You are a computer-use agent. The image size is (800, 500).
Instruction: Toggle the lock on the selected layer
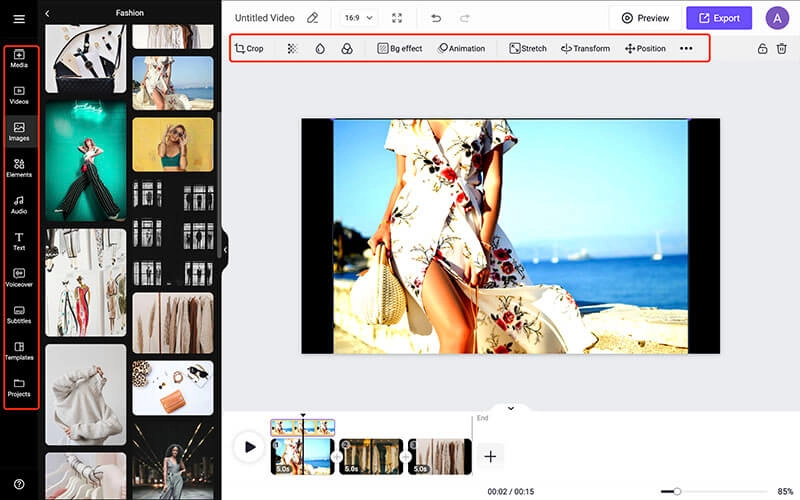click(x=762, y=48)
